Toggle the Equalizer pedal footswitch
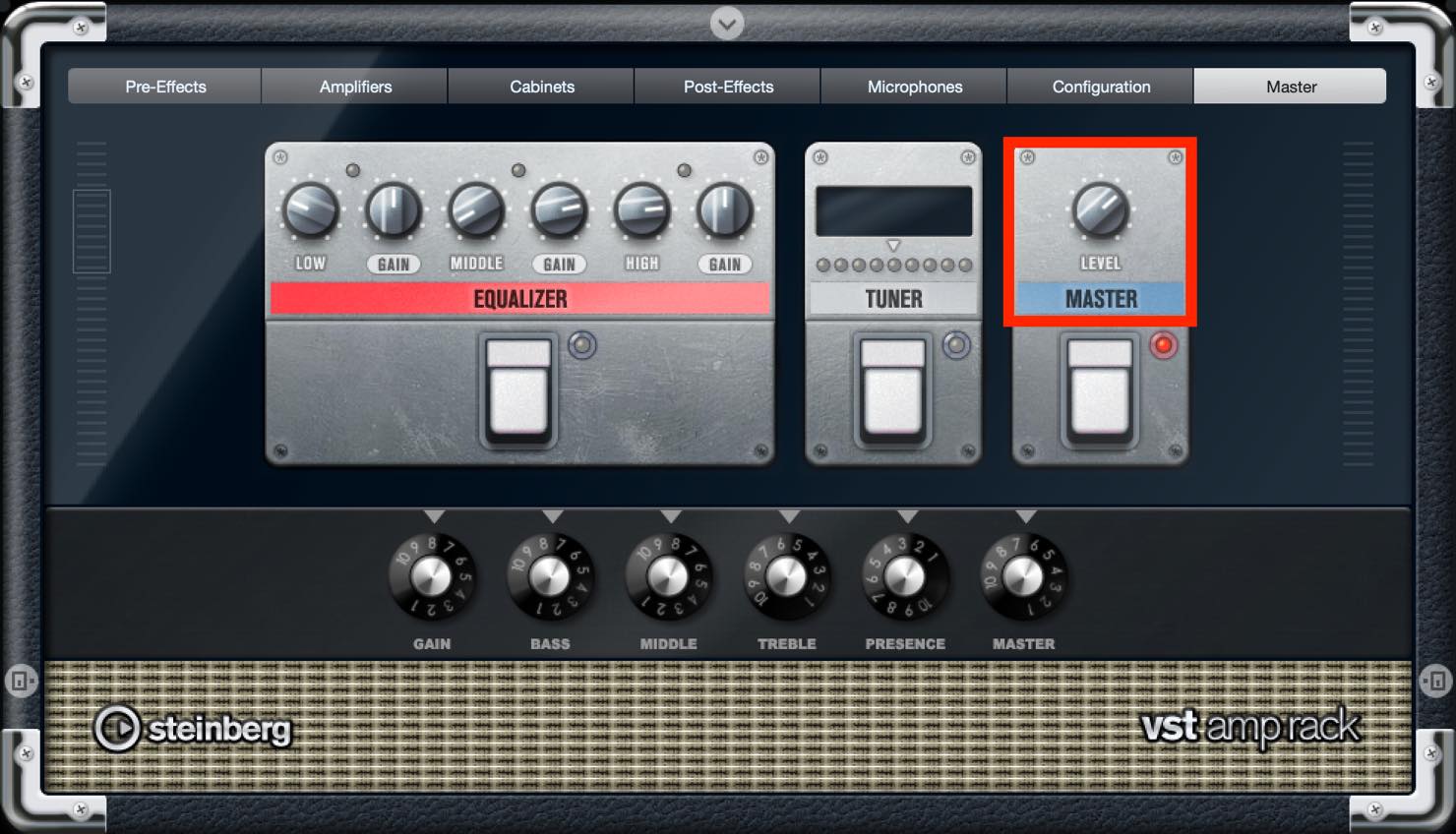The width and height of the screenshot is (1456, 834). point(519,389)
